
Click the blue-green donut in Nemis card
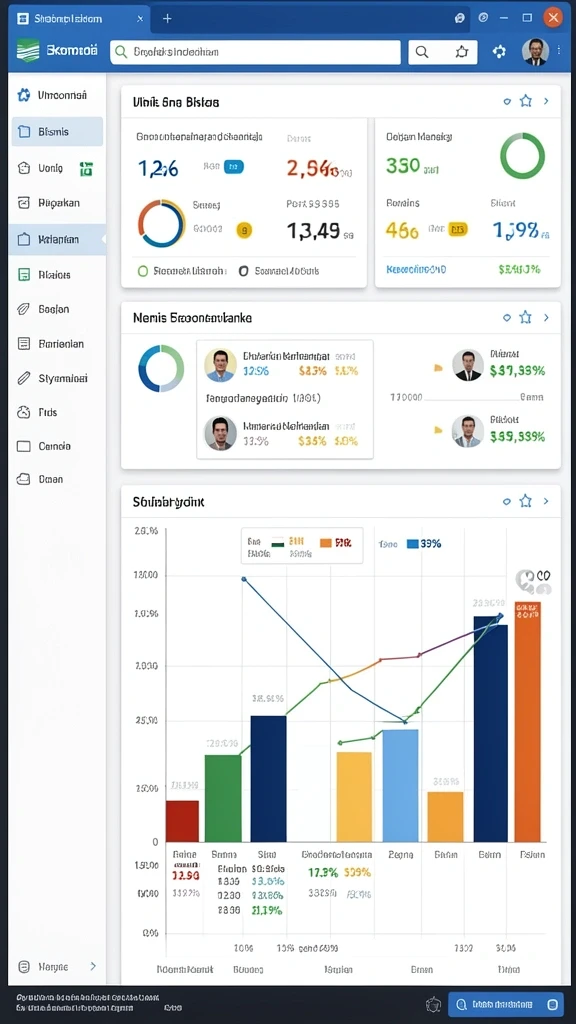click(161, 368)
